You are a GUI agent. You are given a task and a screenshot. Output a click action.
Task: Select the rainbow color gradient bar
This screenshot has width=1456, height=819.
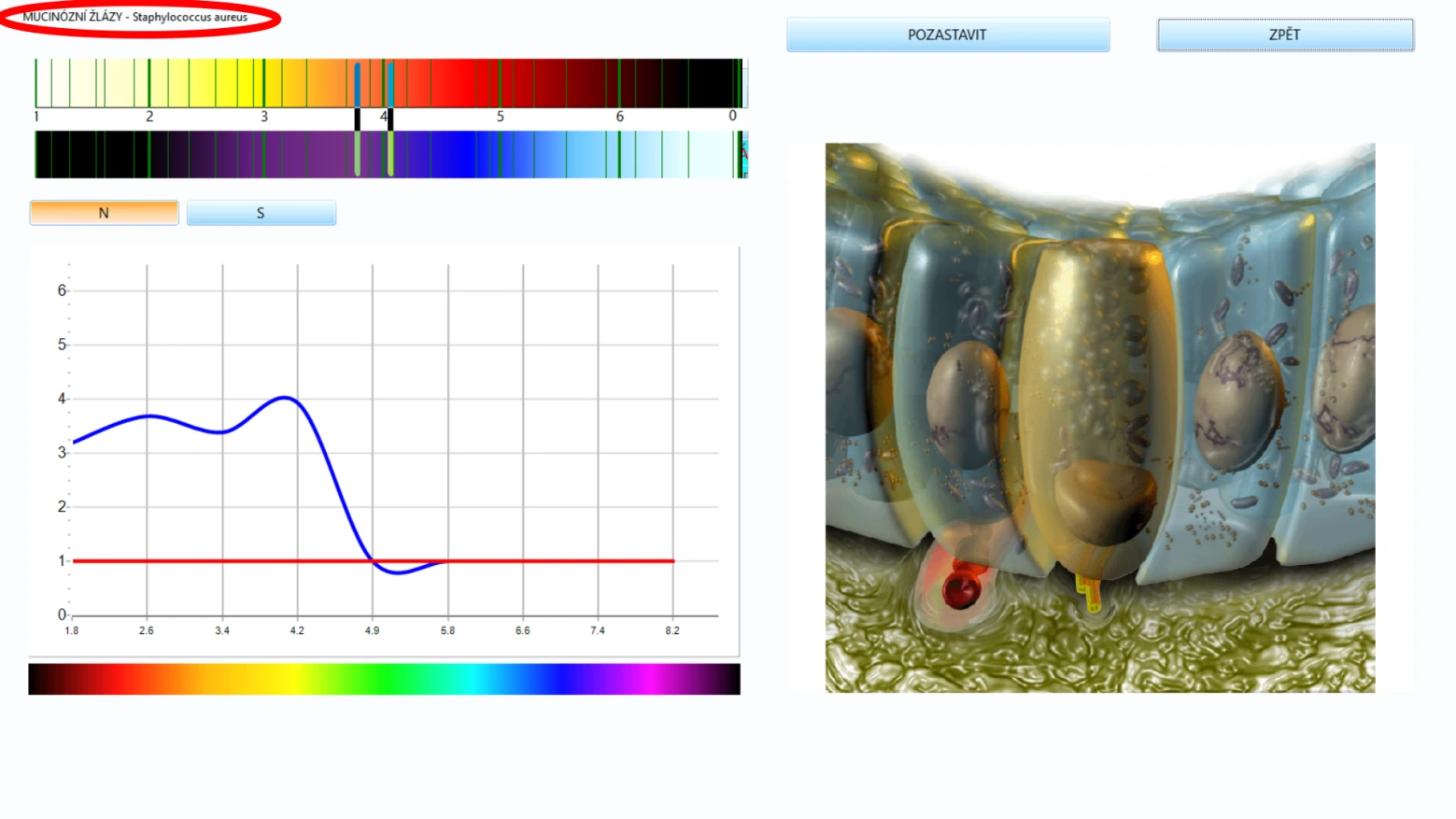(384, 679)
